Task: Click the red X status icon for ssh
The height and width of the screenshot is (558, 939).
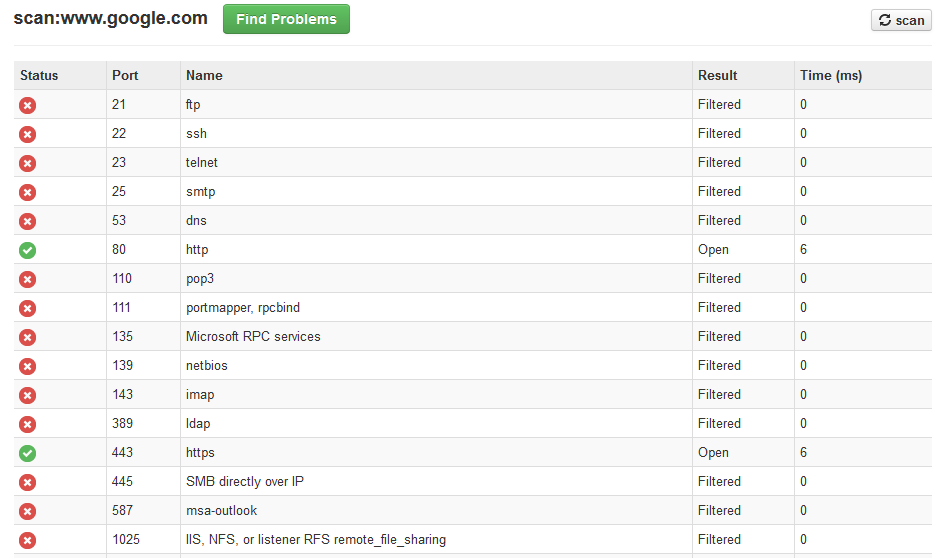Action: point(28,134)
